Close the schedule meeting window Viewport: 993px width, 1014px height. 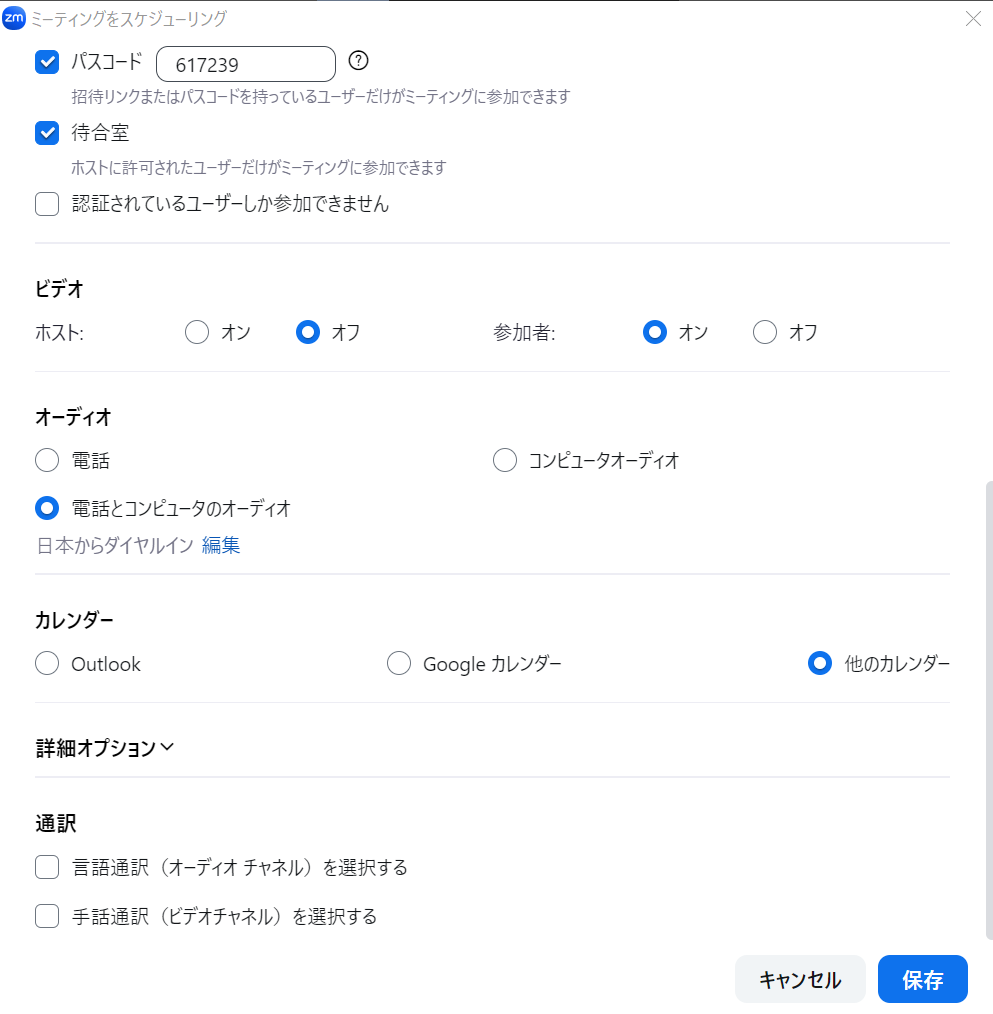click(x=973, y=19)
